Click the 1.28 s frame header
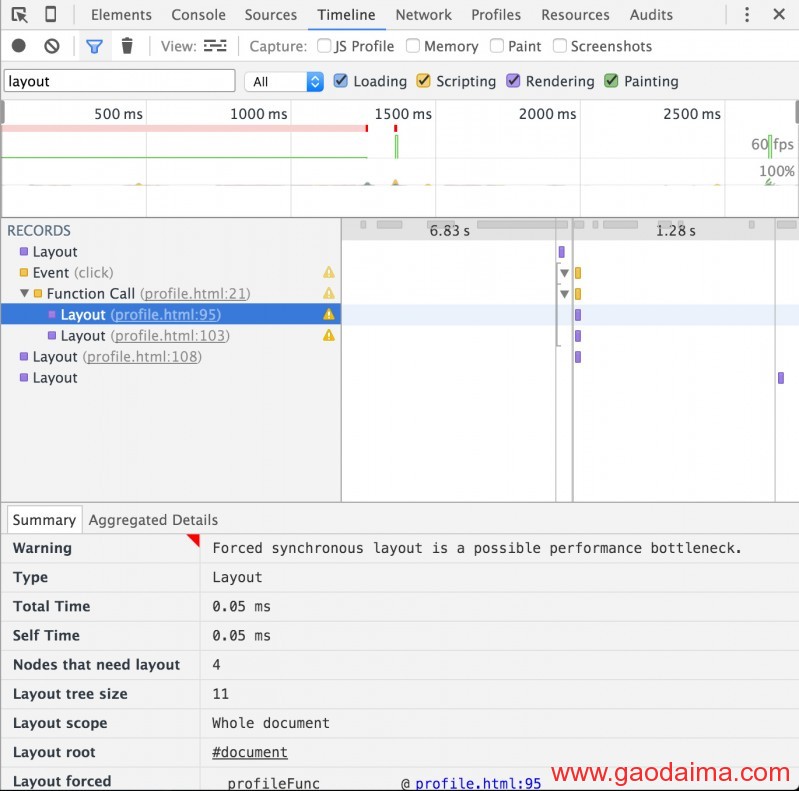This screenshot has height=791, width=799. tap(675, 230)
